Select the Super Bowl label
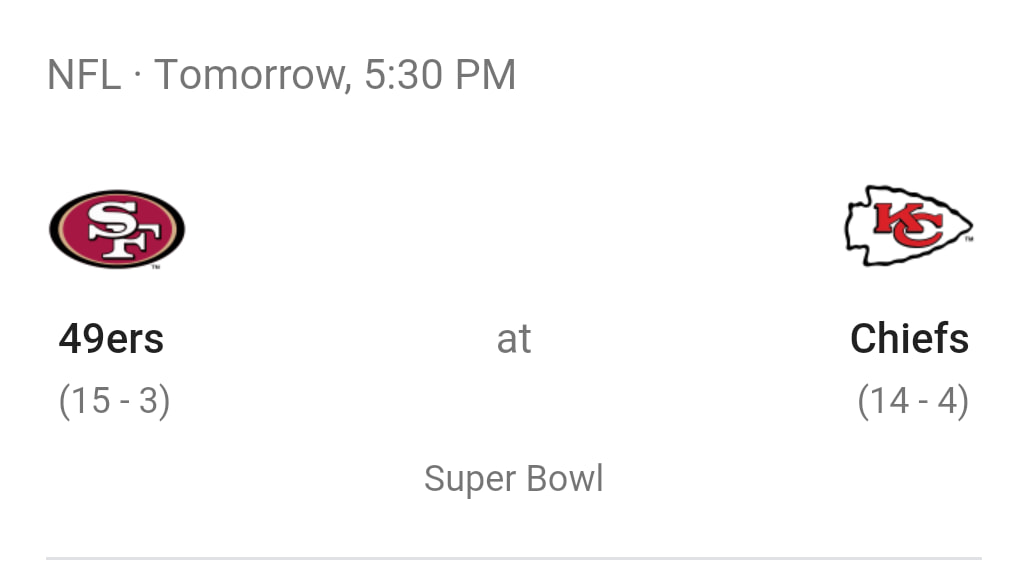1029x579 pixels. 513,479
